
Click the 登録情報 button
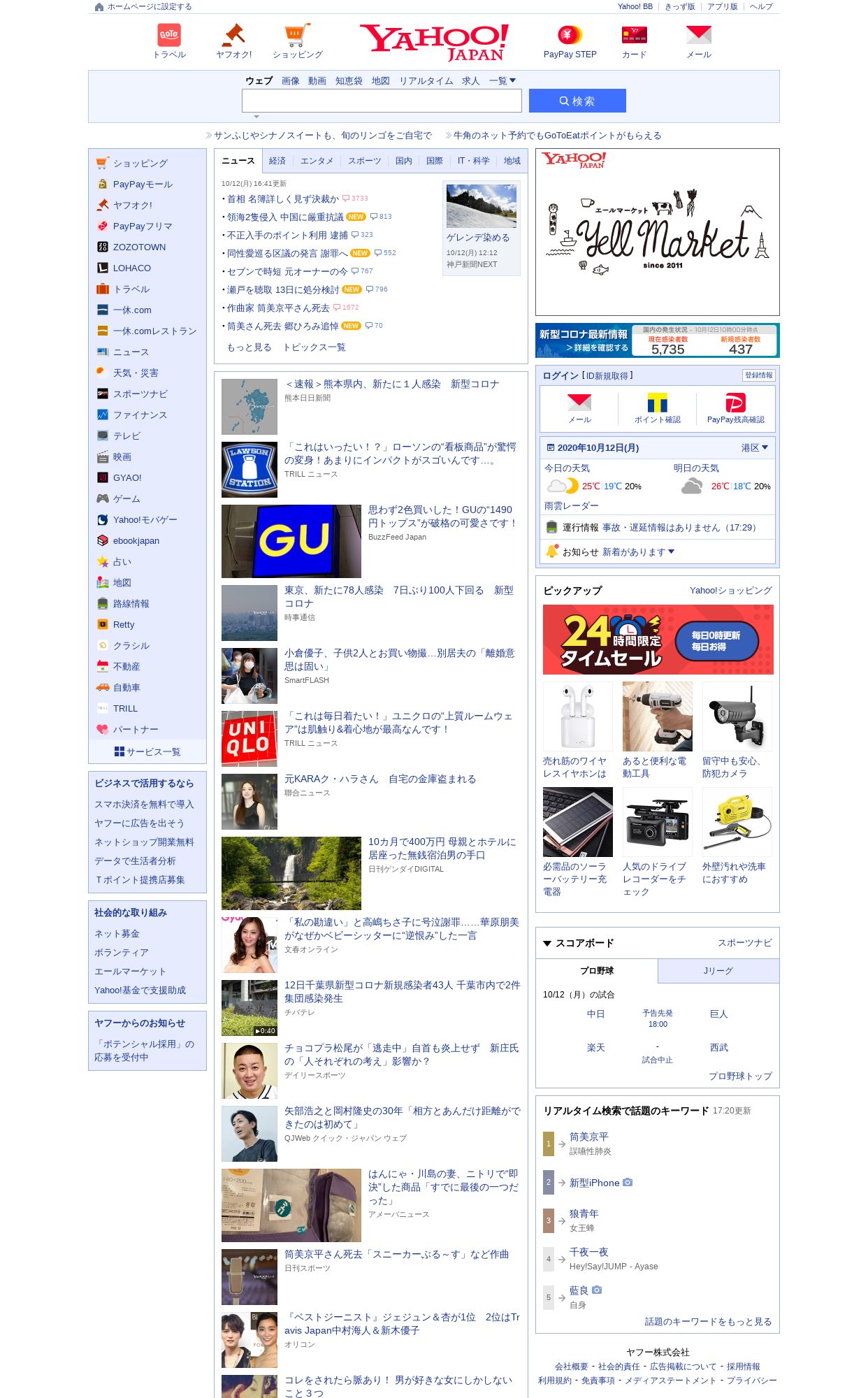point(758,375)
